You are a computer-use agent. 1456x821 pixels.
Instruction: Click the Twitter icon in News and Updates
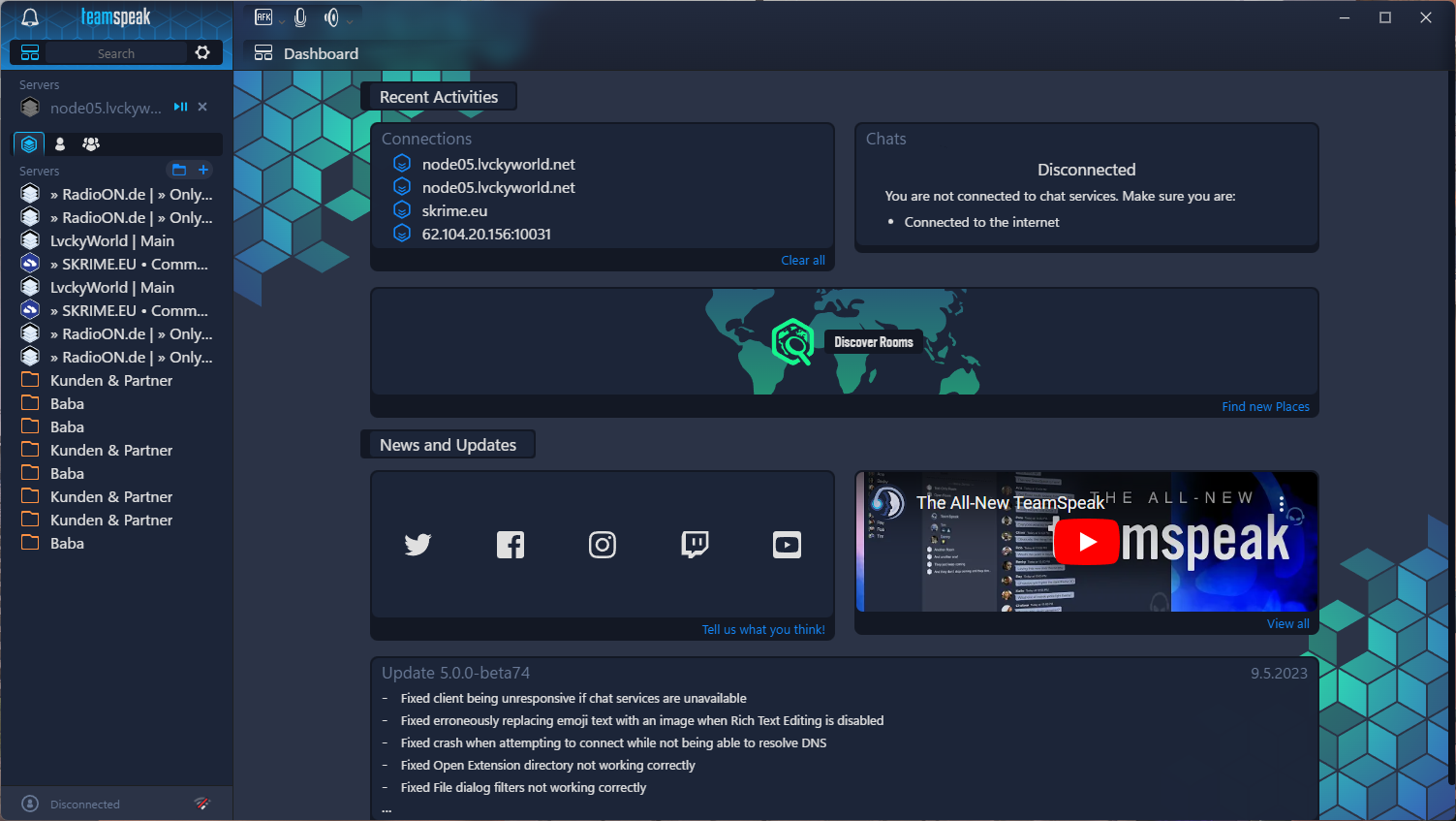418,545
